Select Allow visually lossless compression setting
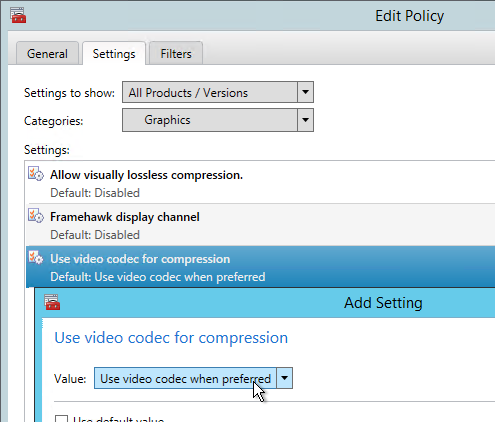This screenshot has height=422, width=495. pyautogui.click(x=261, y=182)
